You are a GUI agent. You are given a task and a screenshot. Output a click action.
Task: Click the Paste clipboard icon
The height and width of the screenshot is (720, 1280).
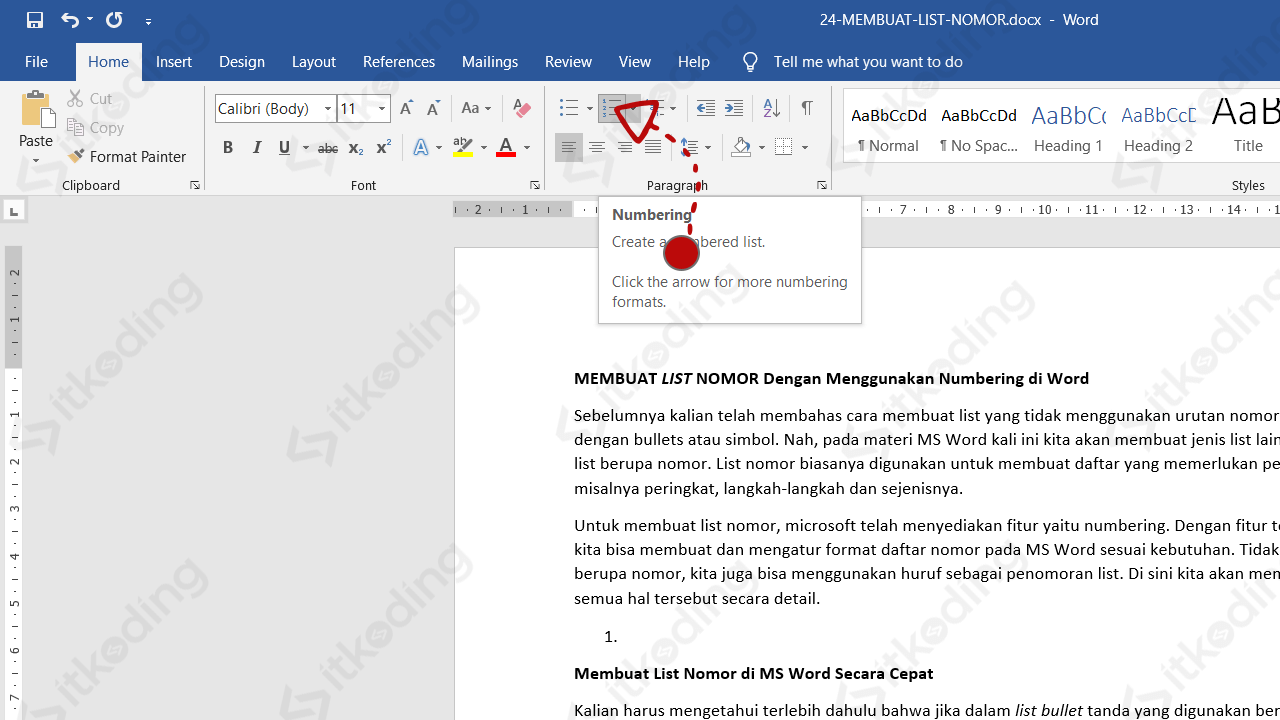click(x=36, y=110)
